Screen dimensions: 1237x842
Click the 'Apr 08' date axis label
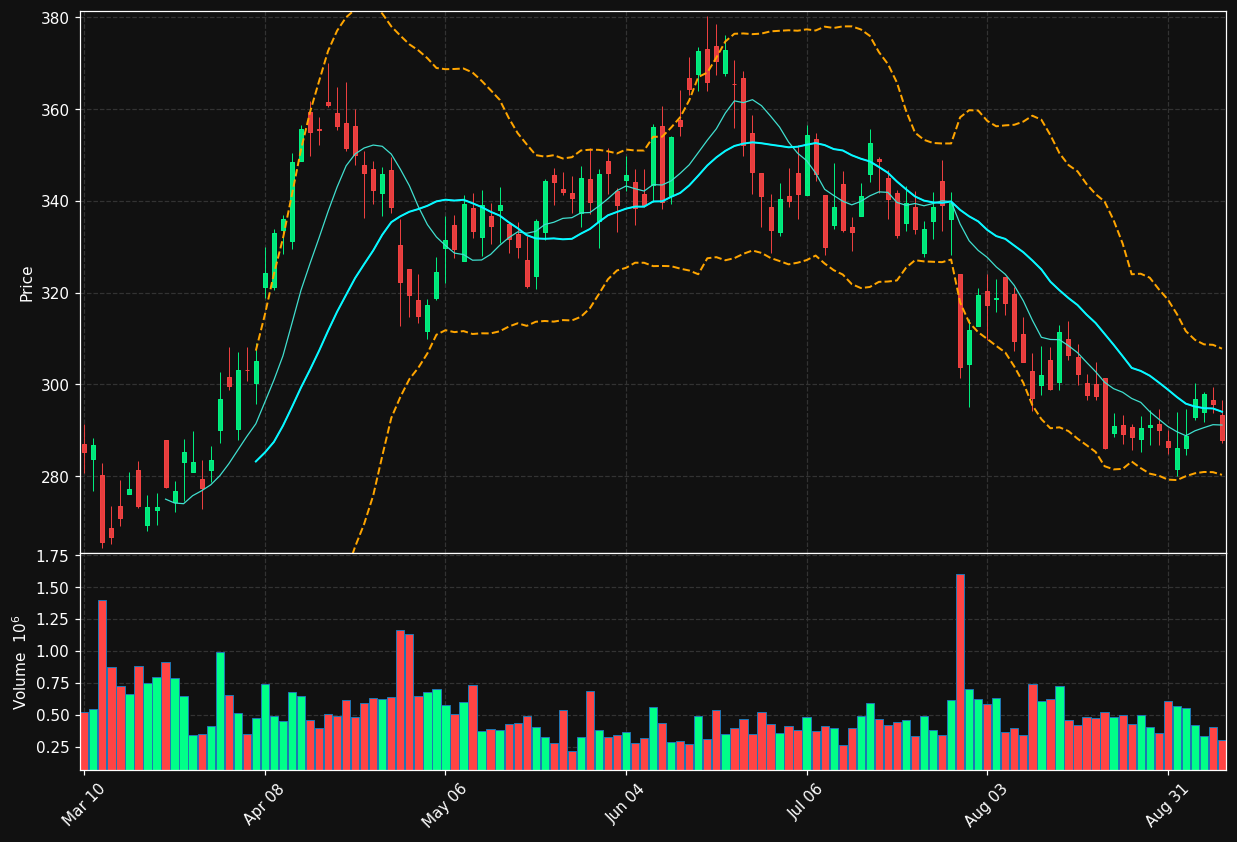point(266,804)
